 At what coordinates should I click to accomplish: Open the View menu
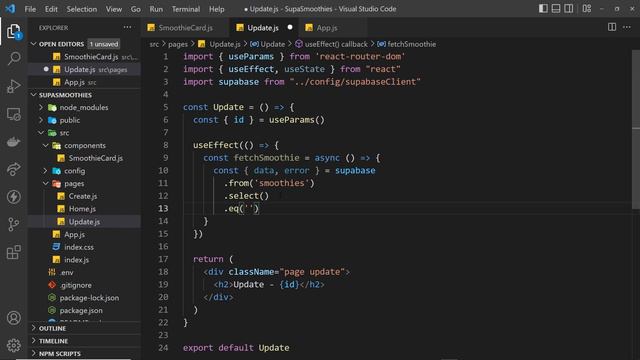click(113, 9)
